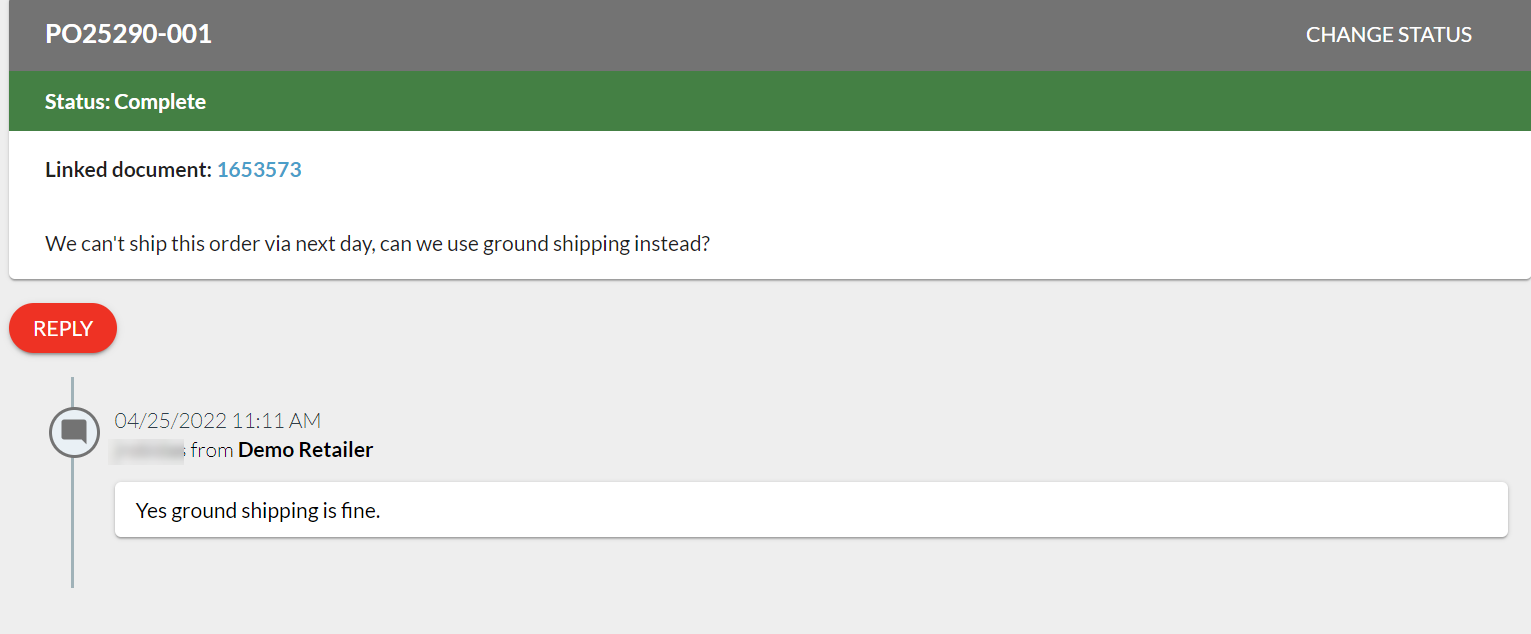Click the CHANGE STATUS button
1531x634 pixels.
pyautogui.click(x=1388, y=35)
